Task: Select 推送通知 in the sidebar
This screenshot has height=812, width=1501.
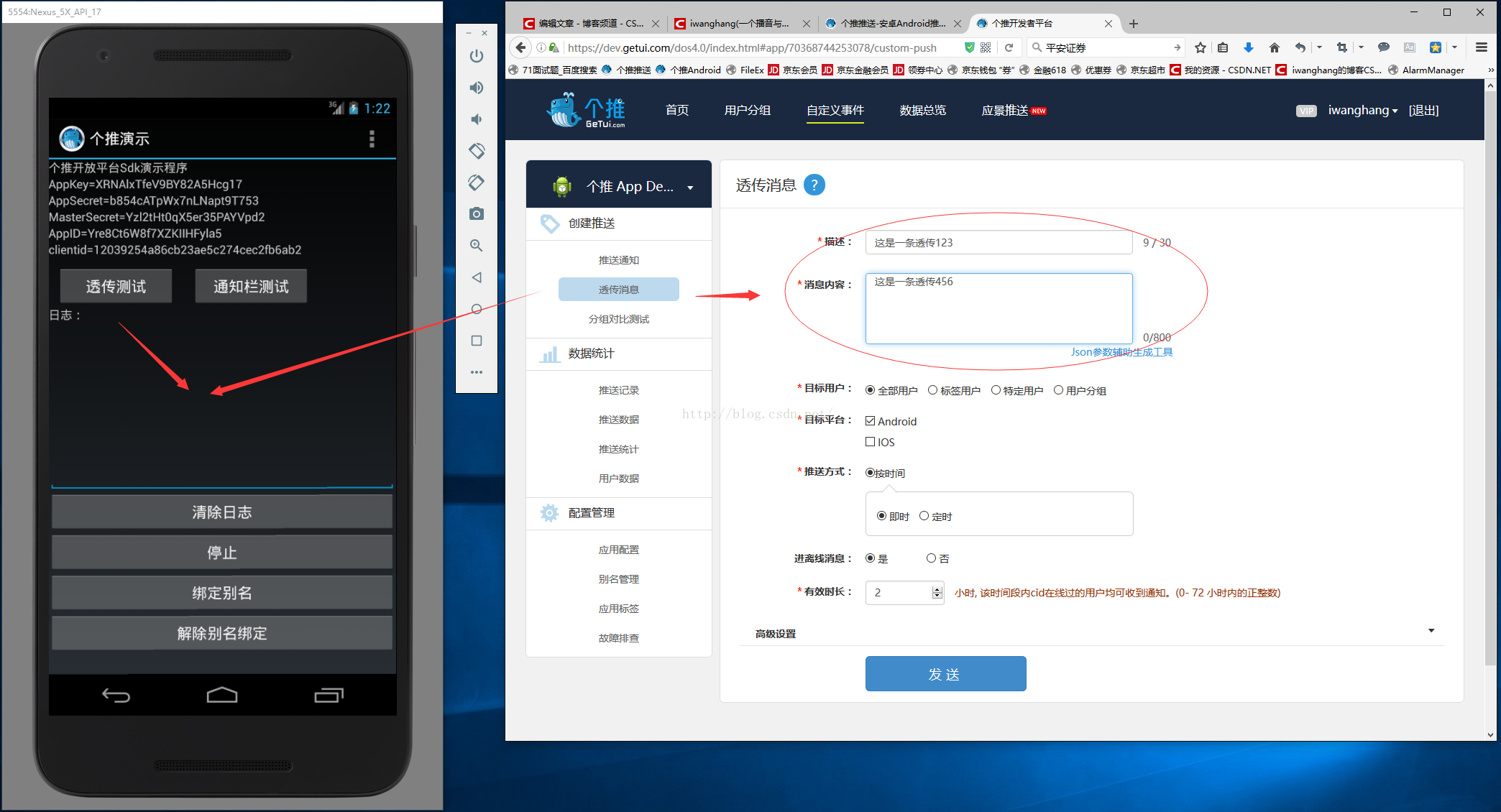Action: click(618, 260)
